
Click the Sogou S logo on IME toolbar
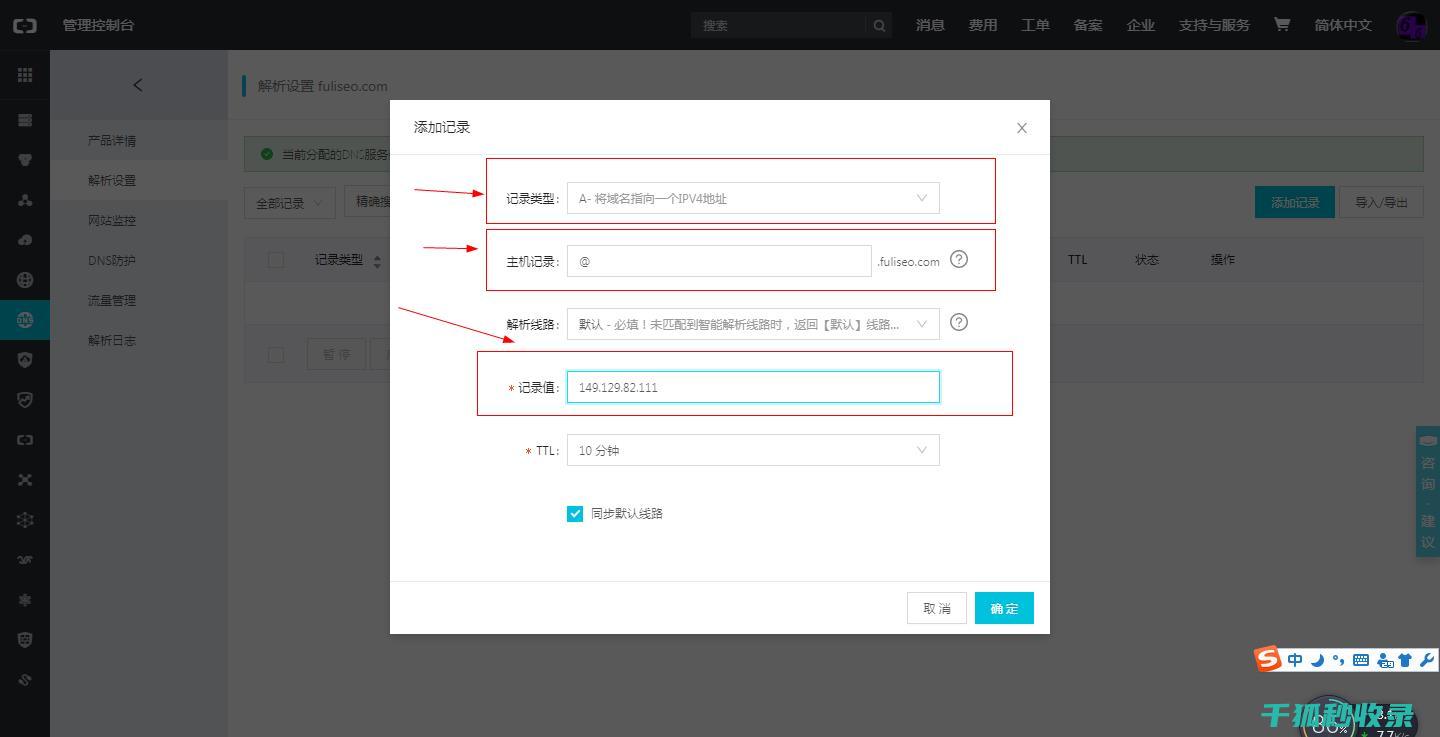tap(1269, 659)
